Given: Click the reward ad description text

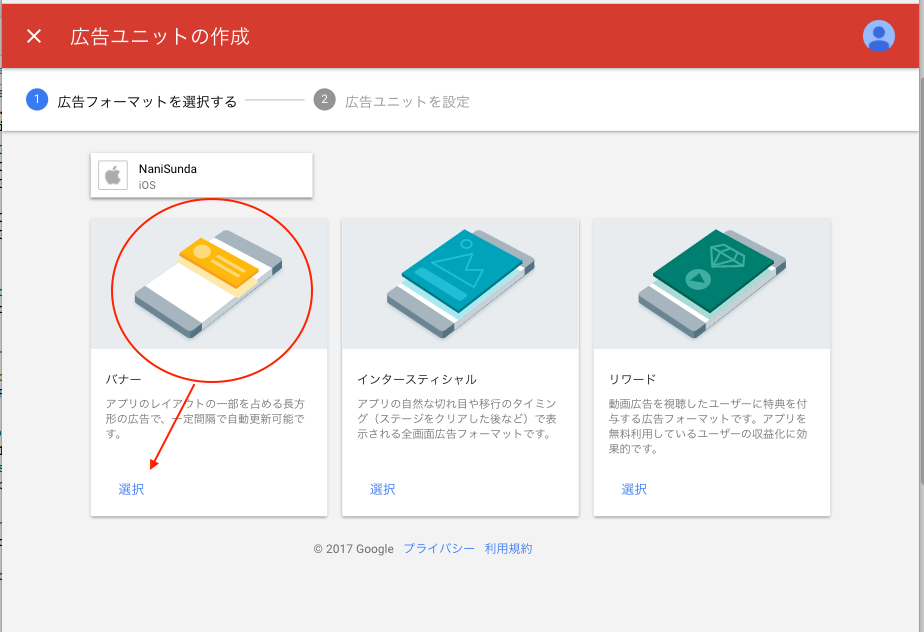Looking at the screenshot, I should (708, 426).
